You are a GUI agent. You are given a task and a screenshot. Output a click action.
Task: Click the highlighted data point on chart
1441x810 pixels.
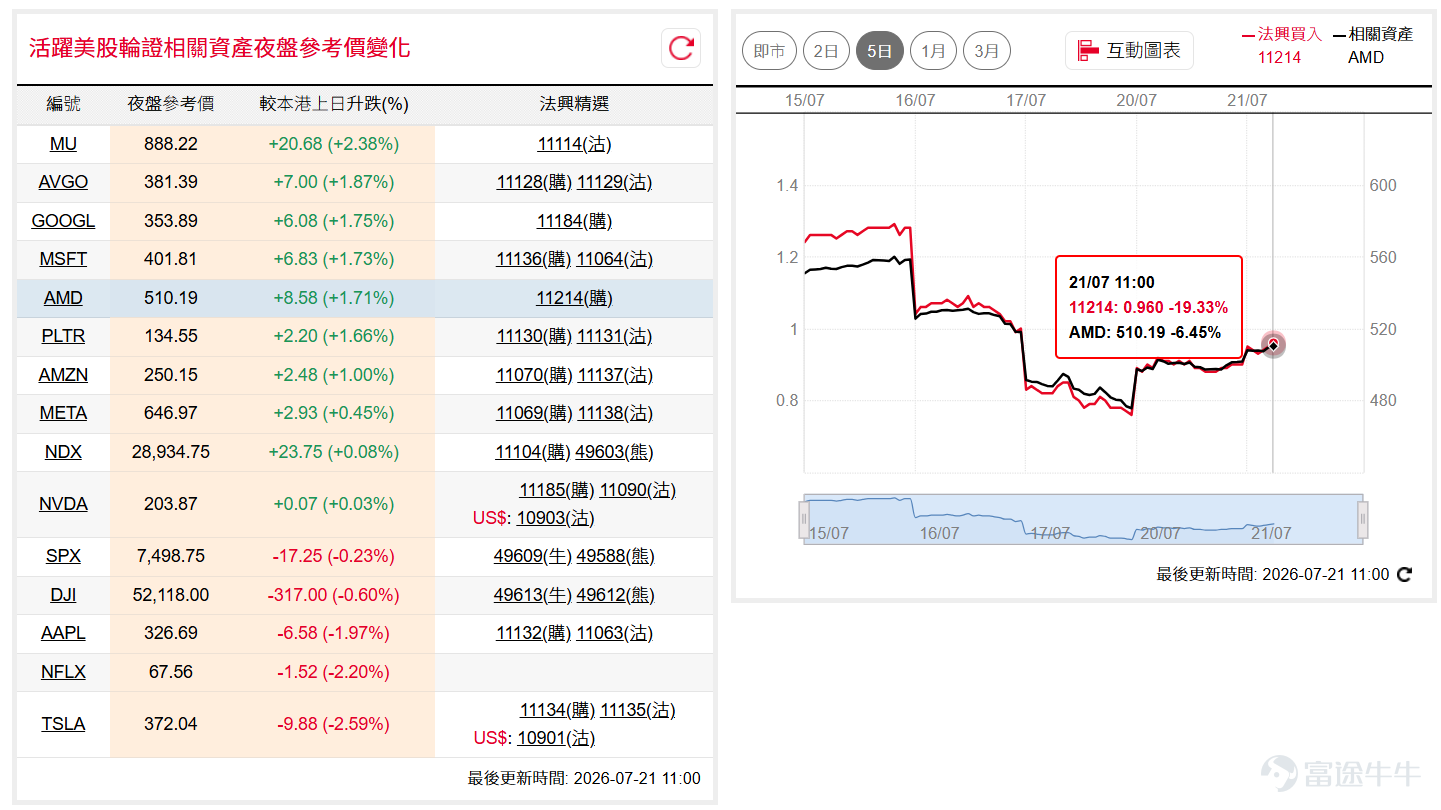[1273, 345]
